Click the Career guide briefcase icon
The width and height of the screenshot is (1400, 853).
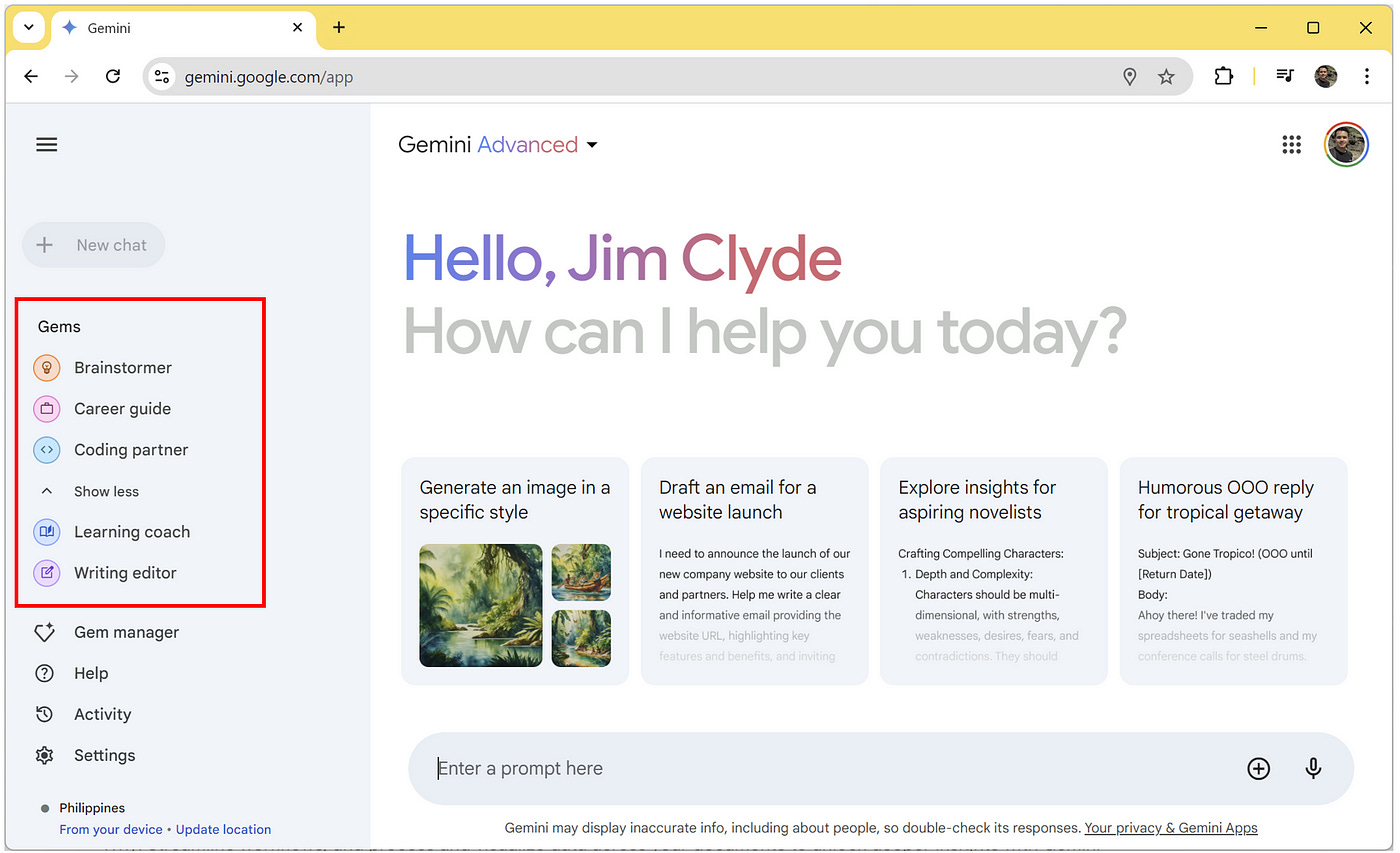click(47, 409)
